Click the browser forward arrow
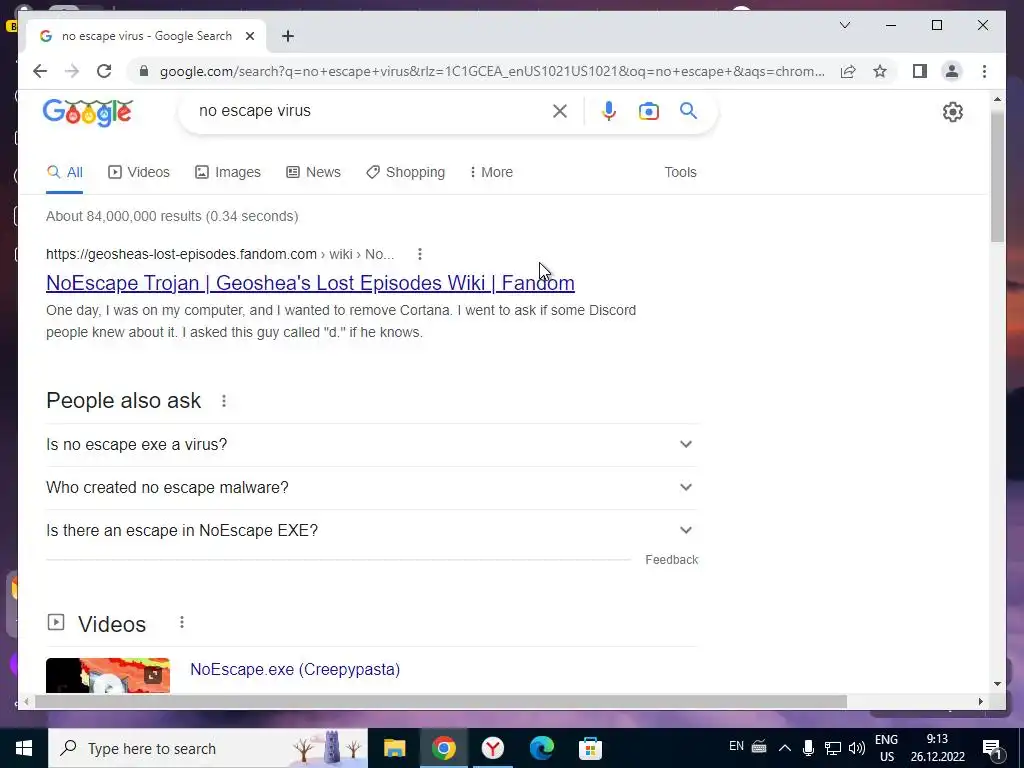The image size is (1024, 768). tap(72, 71)
